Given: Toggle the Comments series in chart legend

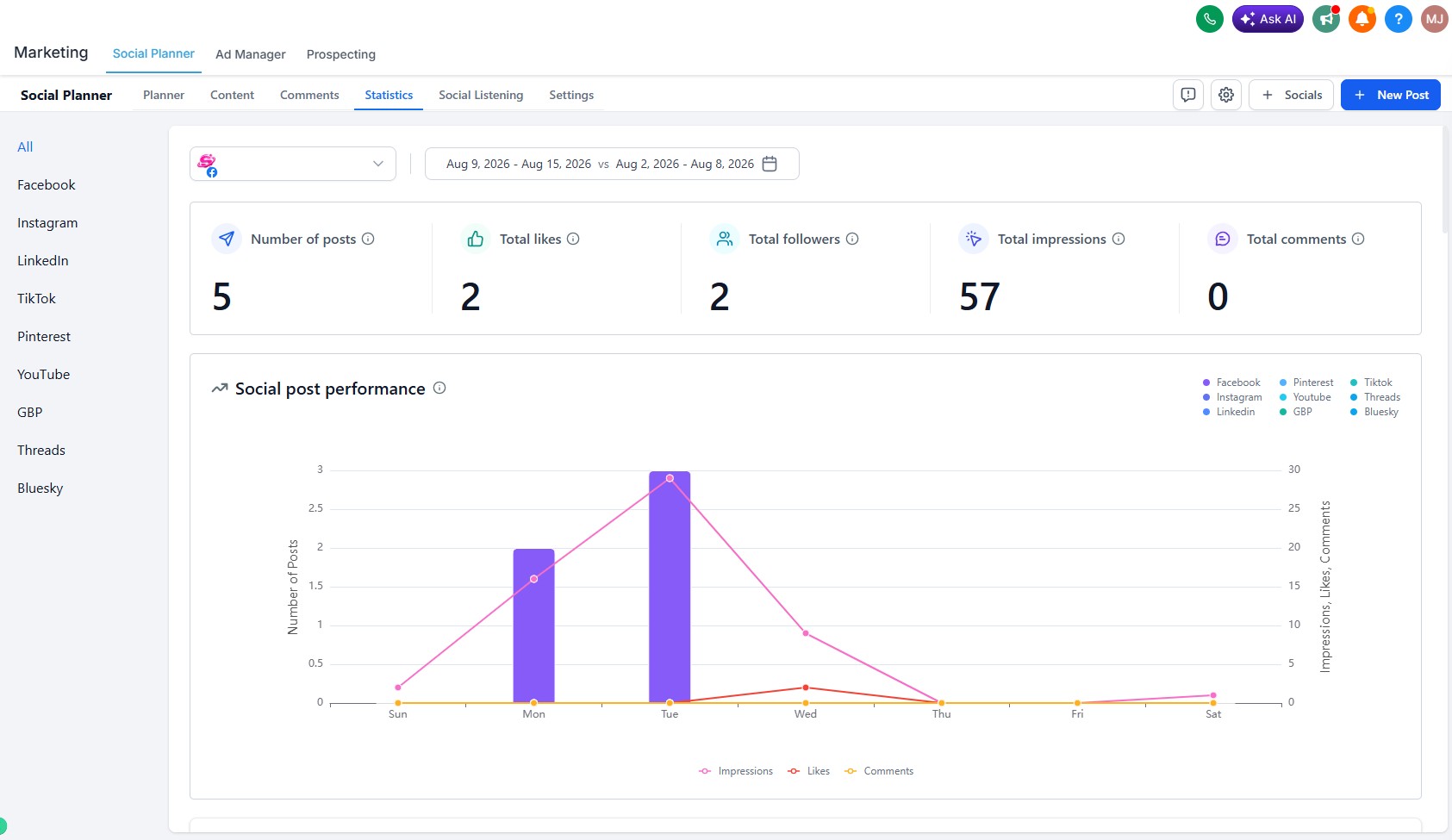Looking at the screenshot, I should pyautogui.click(x=879, y=771).
